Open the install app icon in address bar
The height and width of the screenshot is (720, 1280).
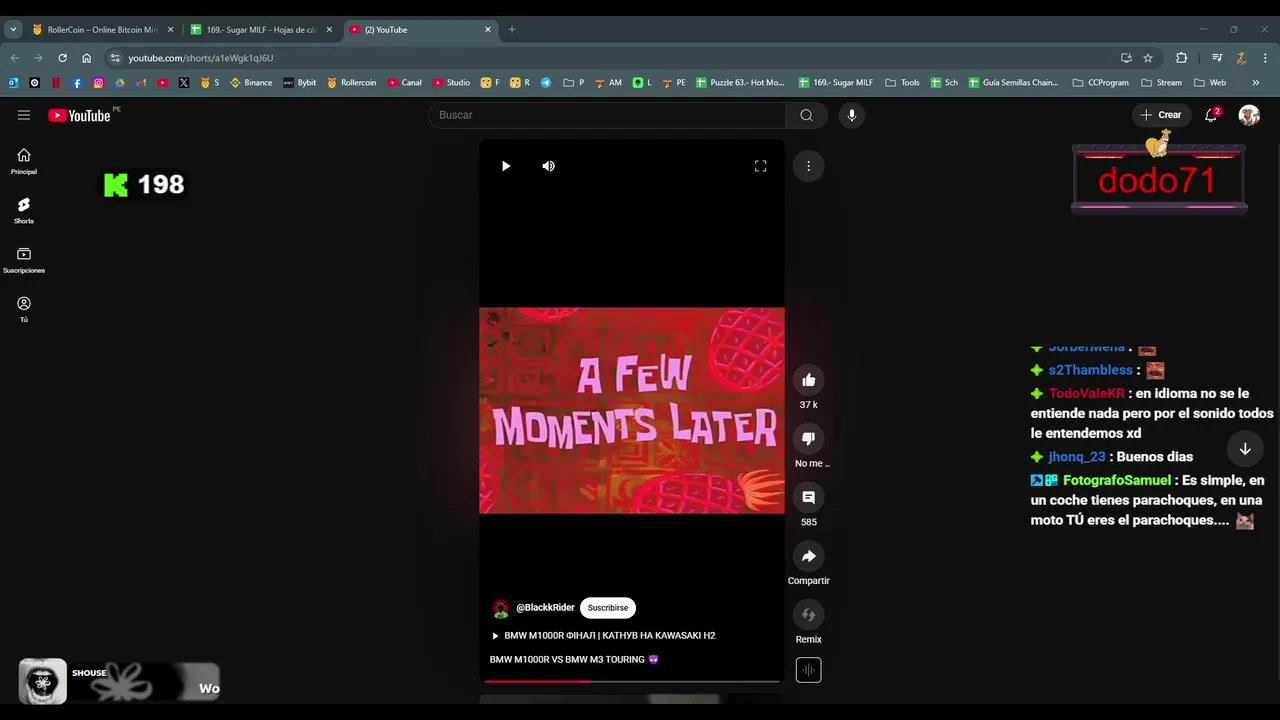pyautogui.click(x=1126, y=58)
